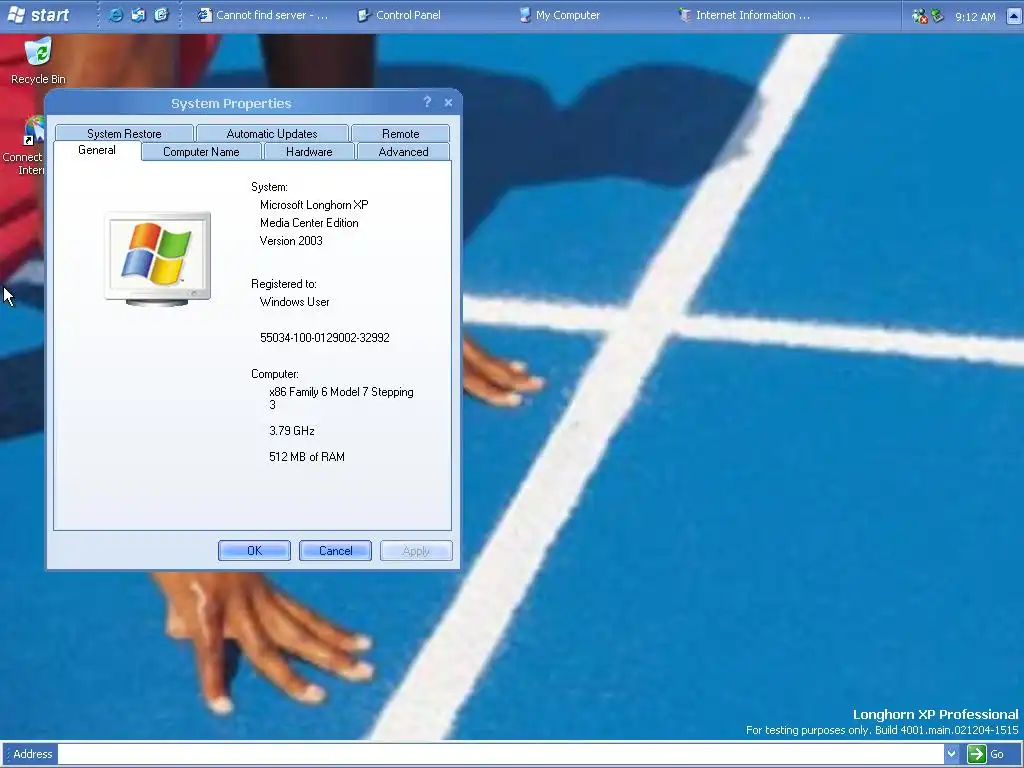The width and height of the screenshot is (1024, 768).
Task: Click the 9:12 AM clock in the tray
Action: pyautogui.click(x=975, y=16)
